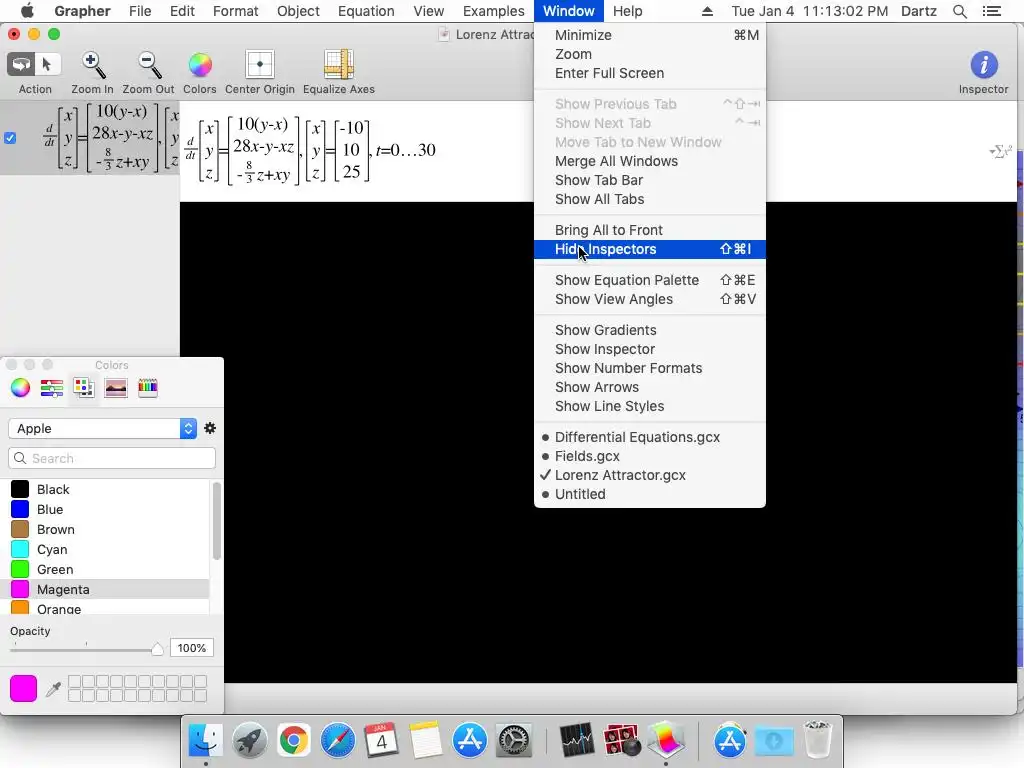Image resolution: width=1024 pixels, height=768 pixels.
Task: Open Launchpad from the Dock
Action: 249,741
